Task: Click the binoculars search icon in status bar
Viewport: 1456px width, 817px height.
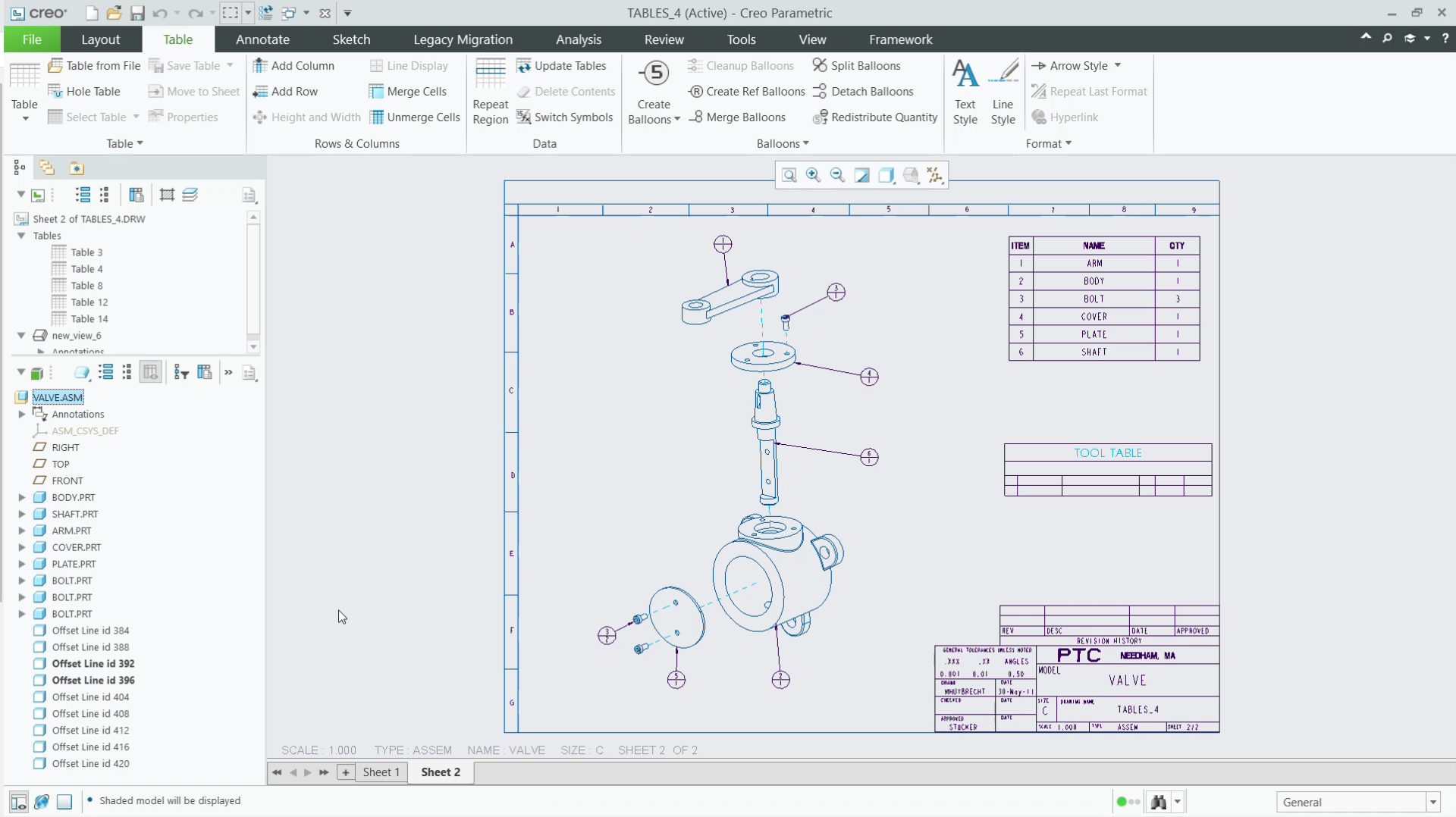Action: 1158,802
